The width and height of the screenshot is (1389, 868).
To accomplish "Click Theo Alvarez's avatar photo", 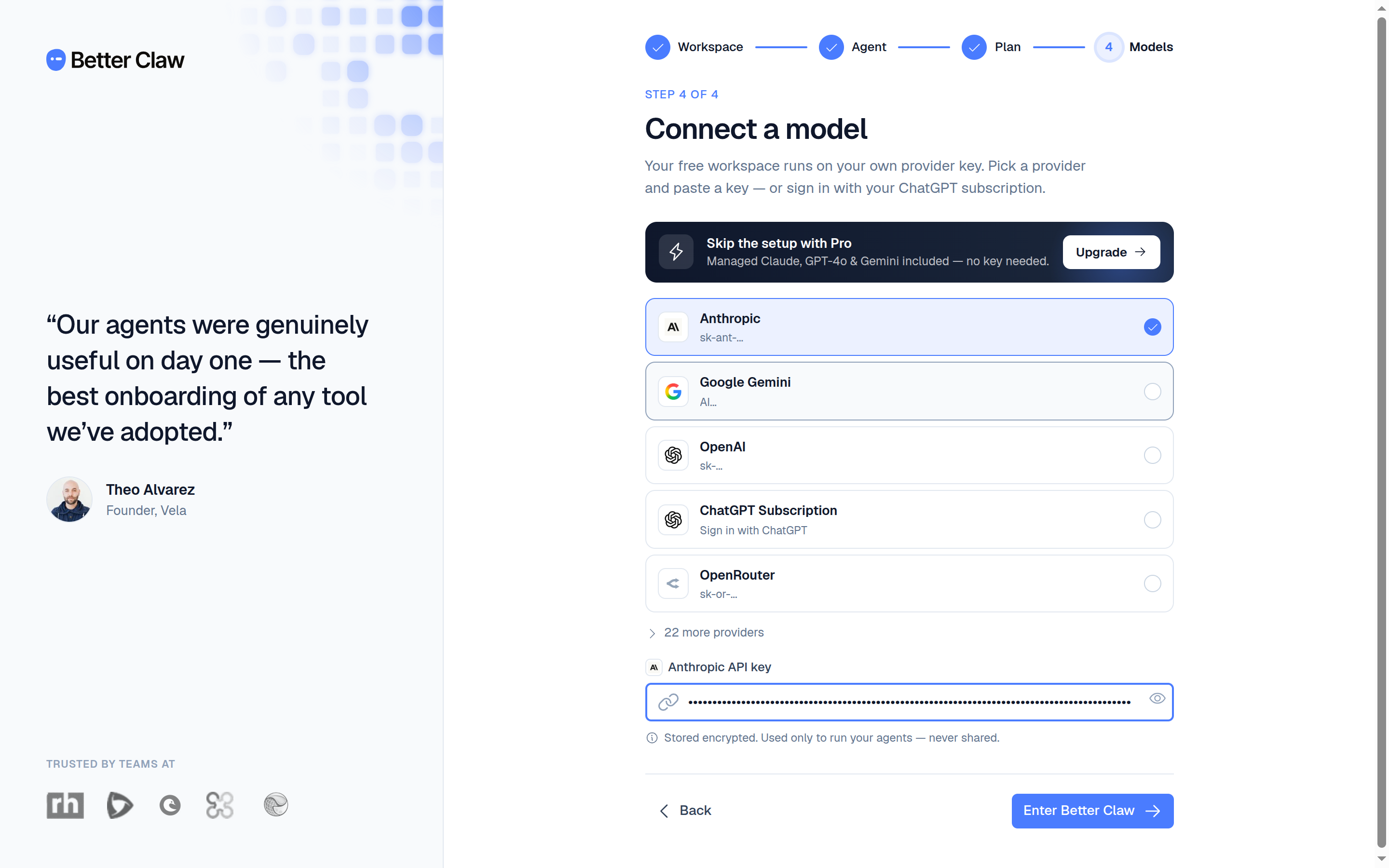I will [x=69, y=499].
